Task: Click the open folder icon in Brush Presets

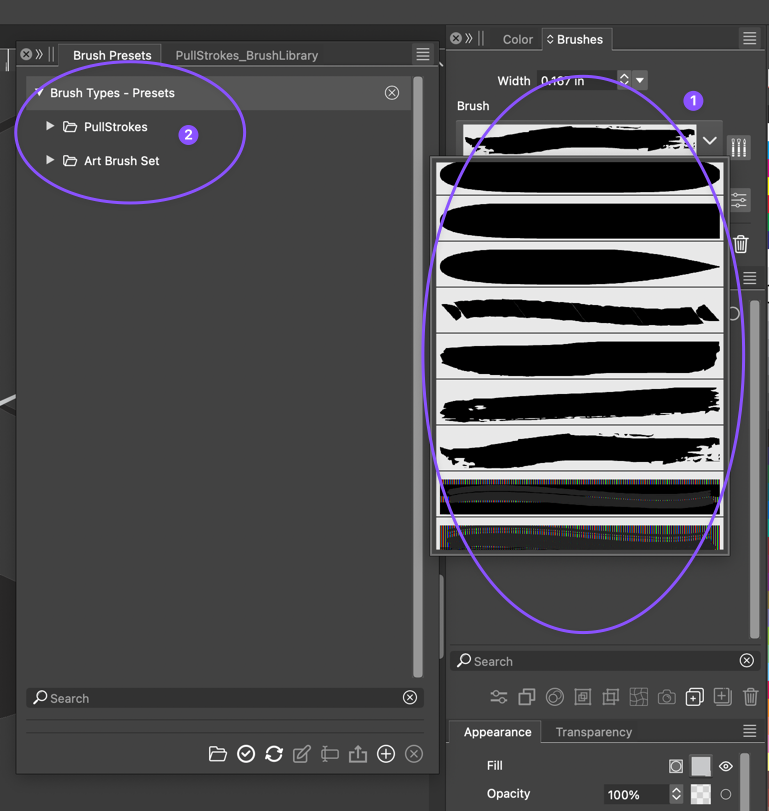Action: pos(217,754)
